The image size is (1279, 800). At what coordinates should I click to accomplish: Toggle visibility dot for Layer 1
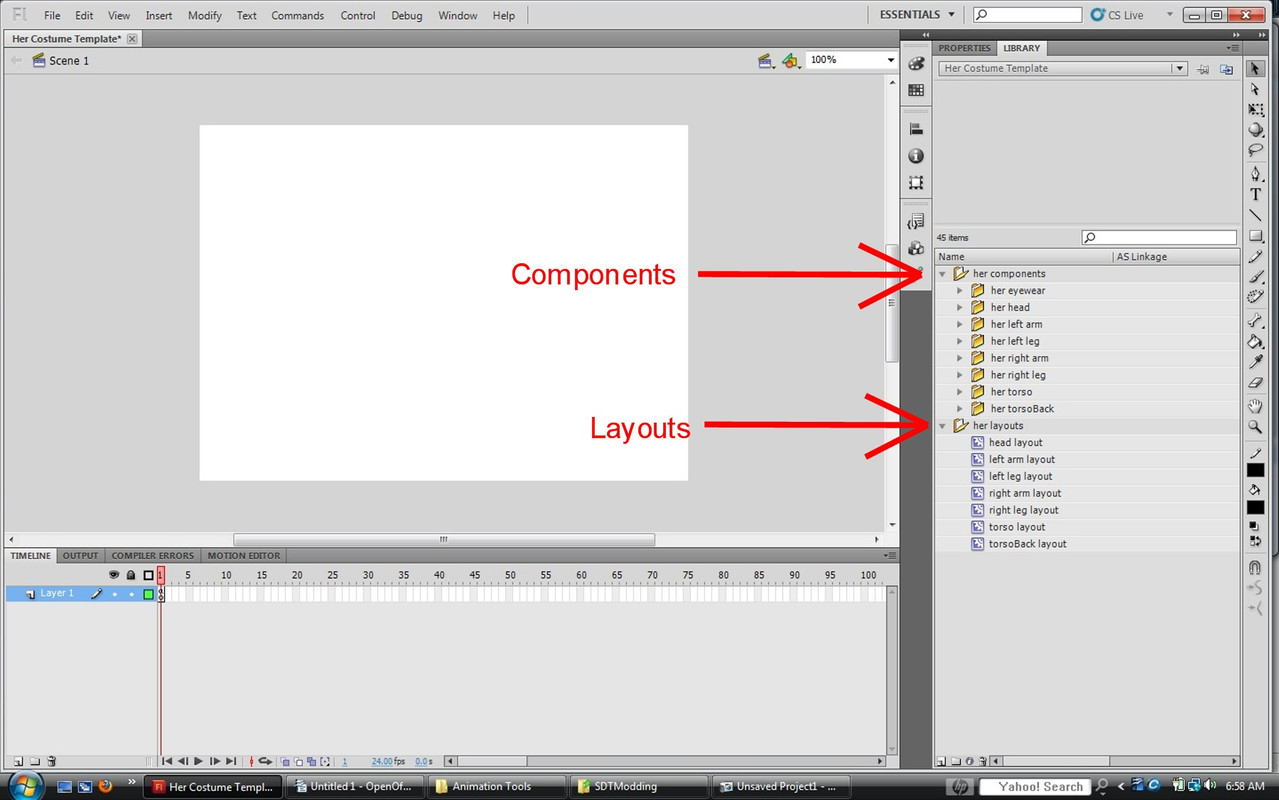[114, 594]
